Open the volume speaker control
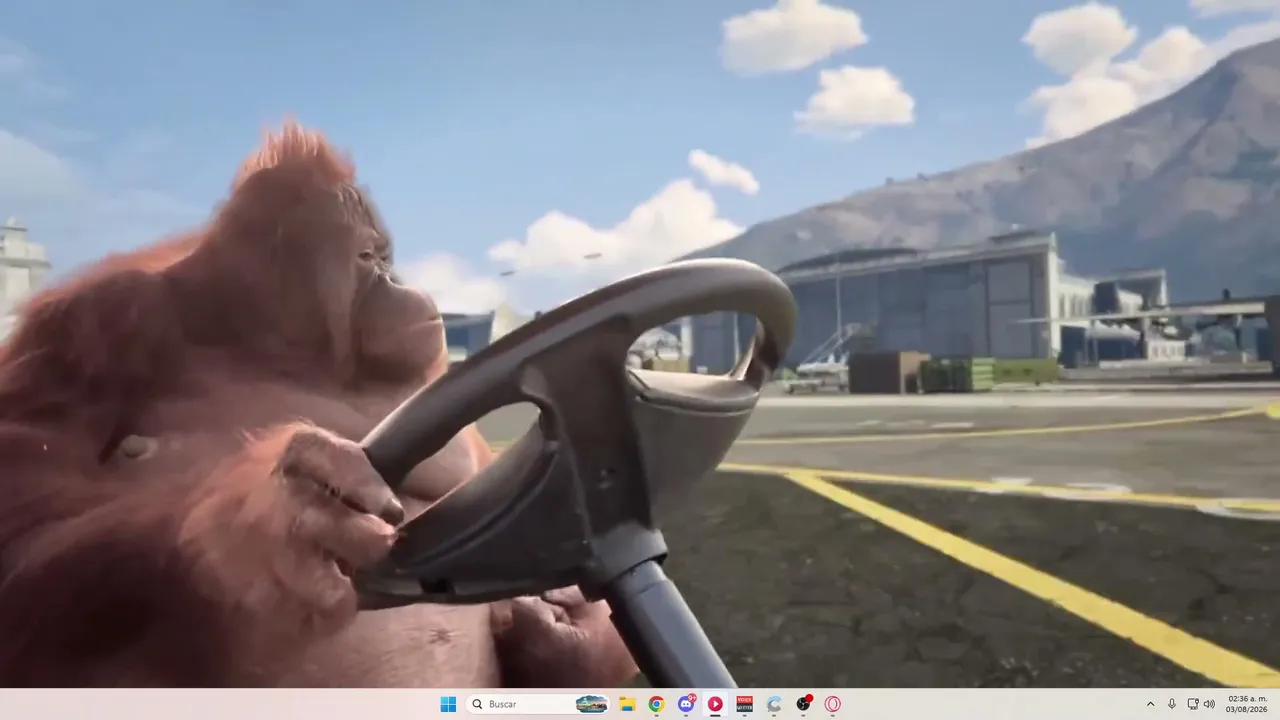Image resolution: width=1280 pixels, height=720 pixels. (x=1209, y=704)
